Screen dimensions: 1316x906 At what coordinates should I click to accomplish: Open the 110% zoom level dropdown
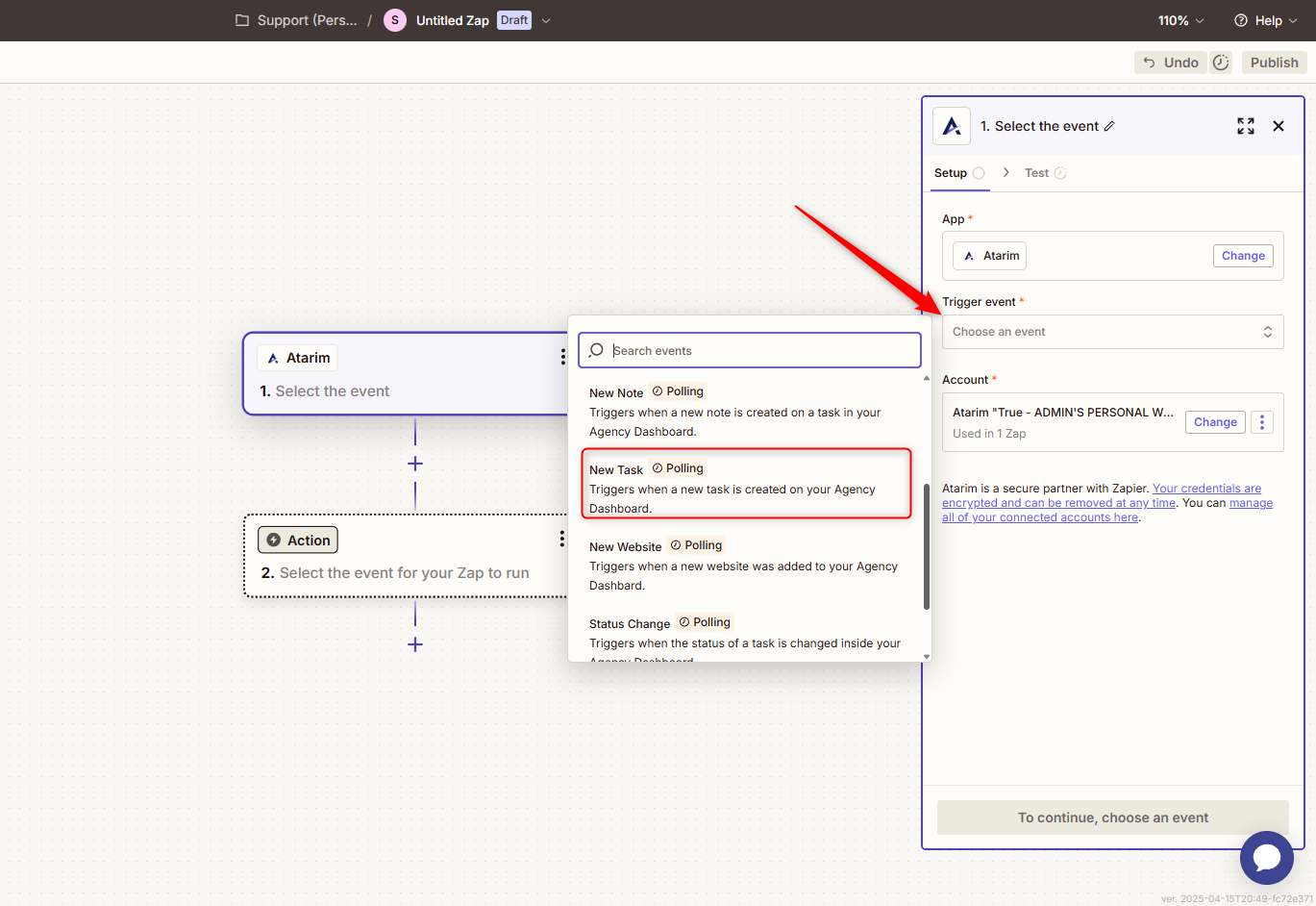click(1179, 20)
